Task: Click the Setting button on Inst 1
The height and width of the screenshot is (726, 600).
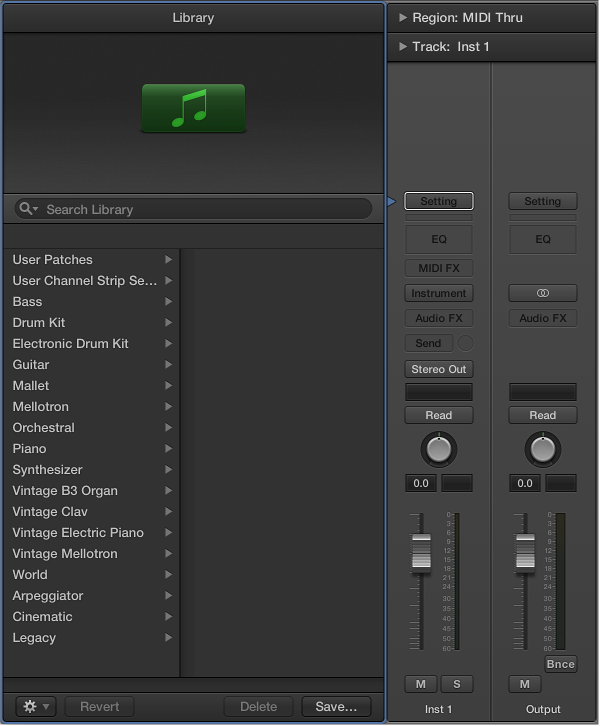Action: [x=439, y=201]
